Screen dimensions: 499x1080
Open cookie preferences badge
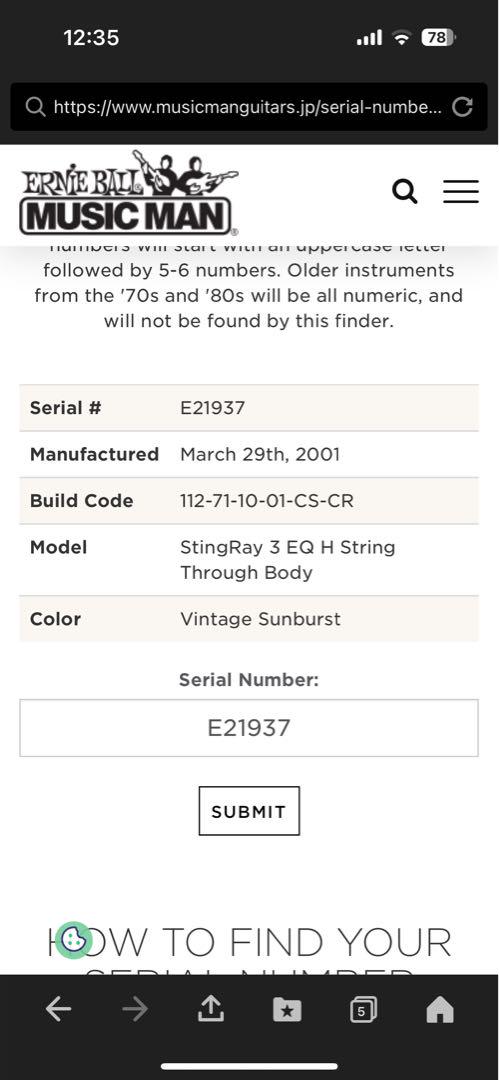73,939
